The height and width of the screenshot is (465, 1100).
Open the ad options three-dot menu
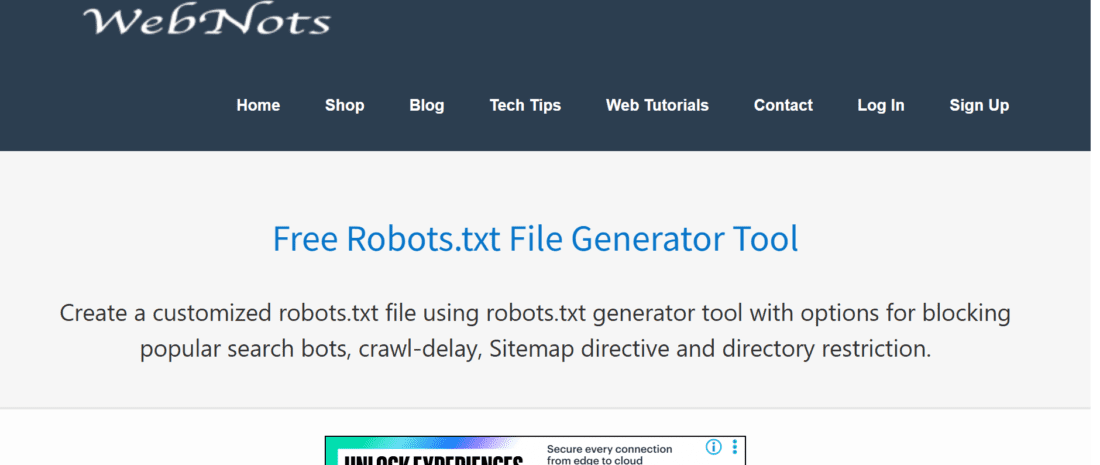point(735,447)
